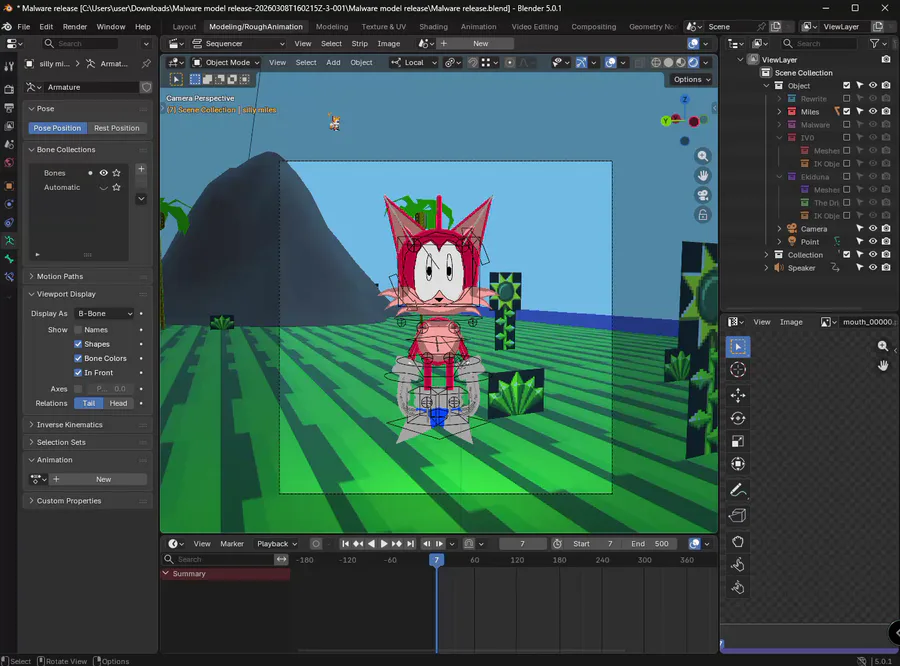This screenshot has width=900, height=666.
Task: Disable the Shapes checkbox
Action: pos(78,344)
